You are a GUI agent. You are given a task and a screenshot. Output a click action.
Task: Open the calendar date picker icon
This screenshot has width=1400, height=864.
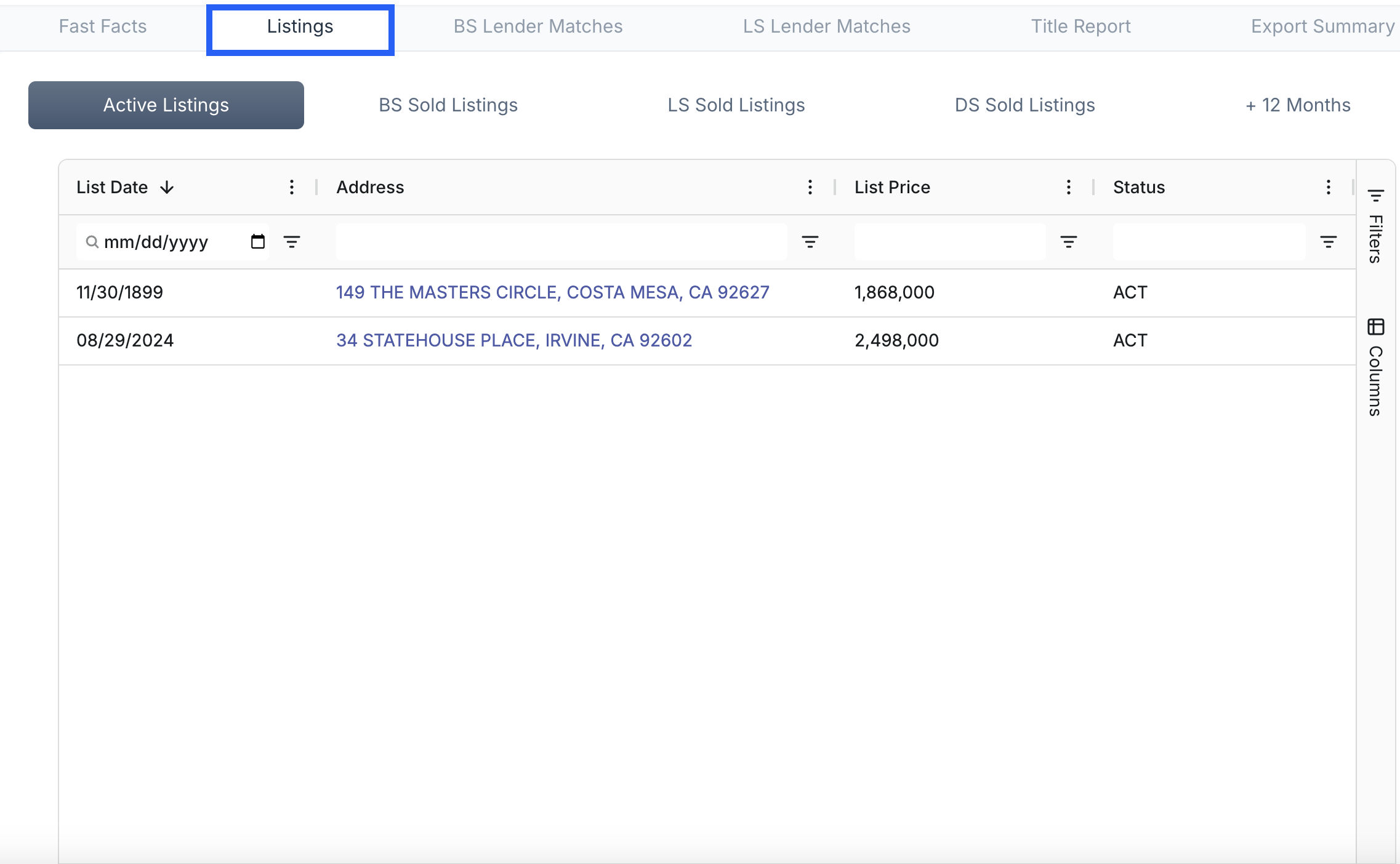click(x=258, y=242)
